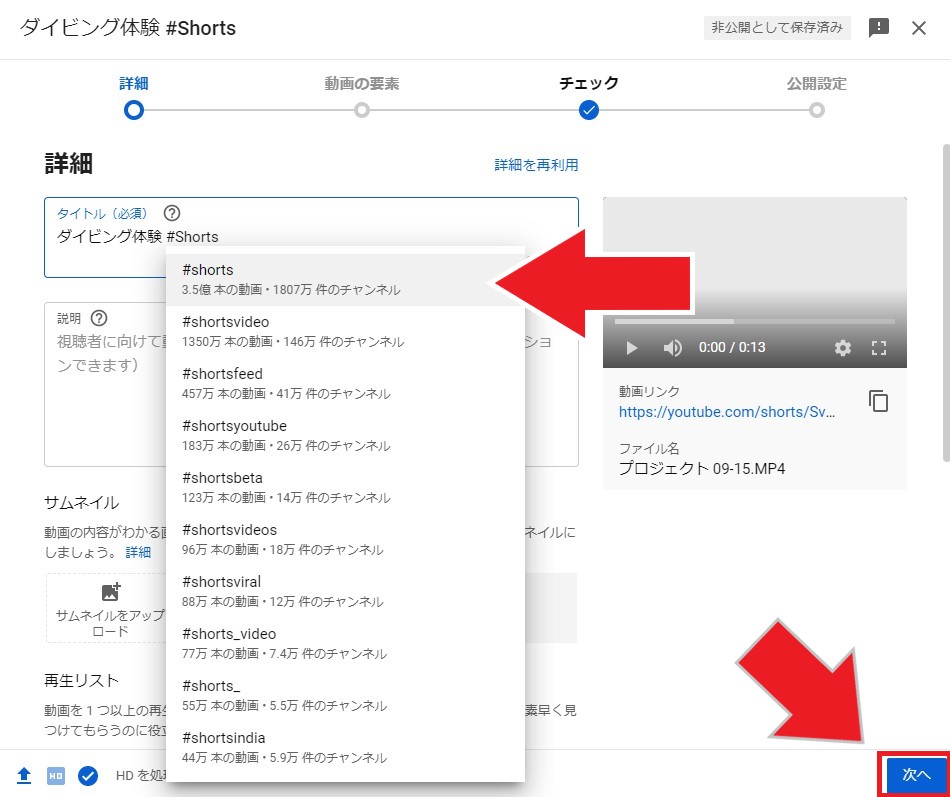Click the 再生リスト heading

click(81, 681)
